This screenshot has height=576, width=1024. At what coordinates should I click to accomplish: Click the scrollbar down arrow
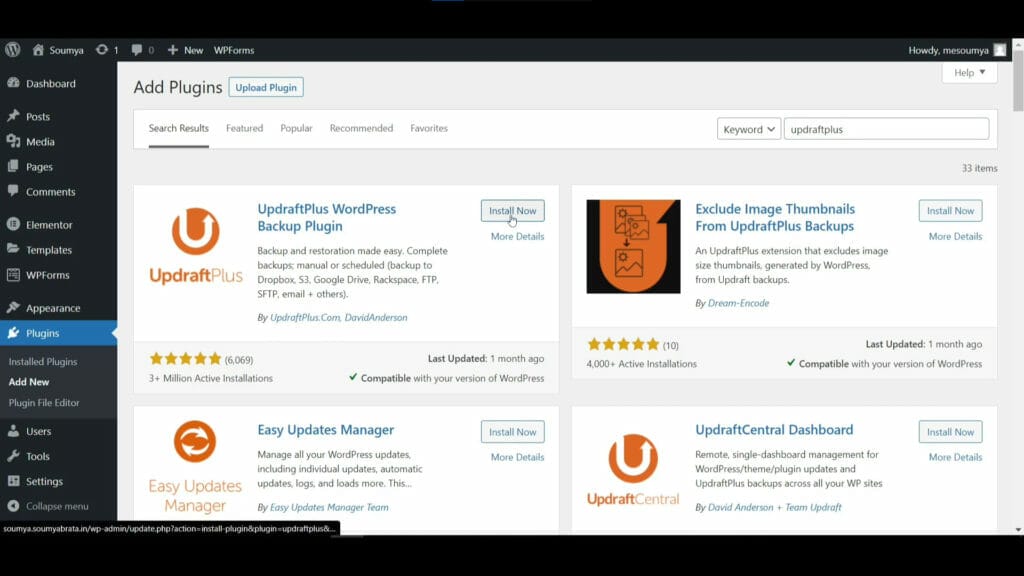pyautogui.click(x=1018, y=530)
